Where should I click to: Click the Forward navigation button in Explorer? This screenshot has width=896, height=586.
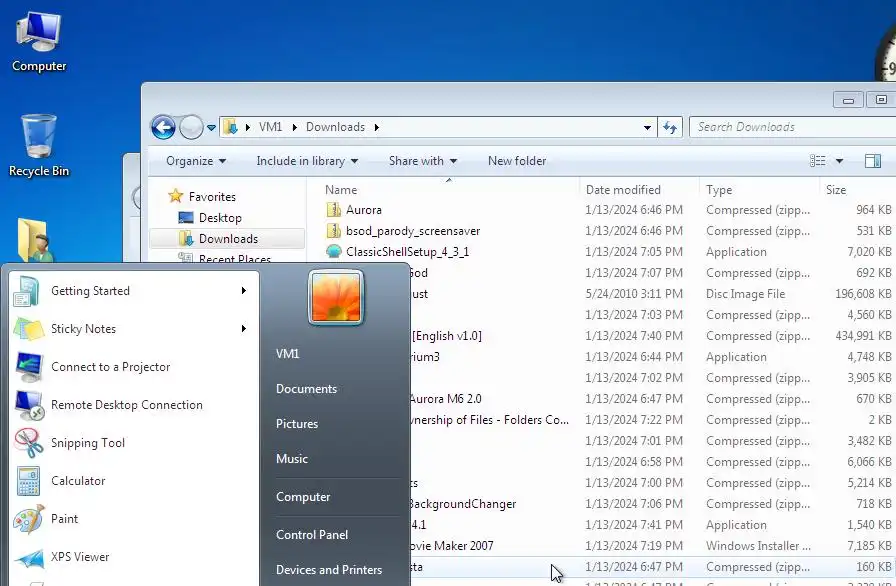point(191,127)
